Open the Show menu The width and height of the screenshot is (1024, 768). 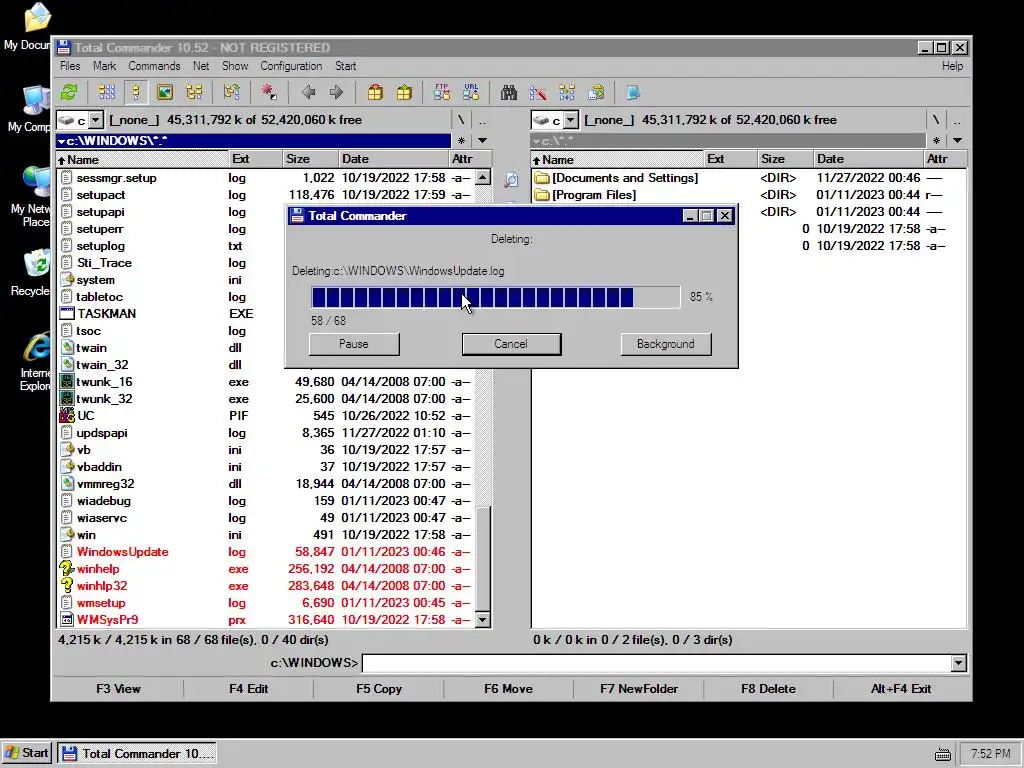point(235,66)
